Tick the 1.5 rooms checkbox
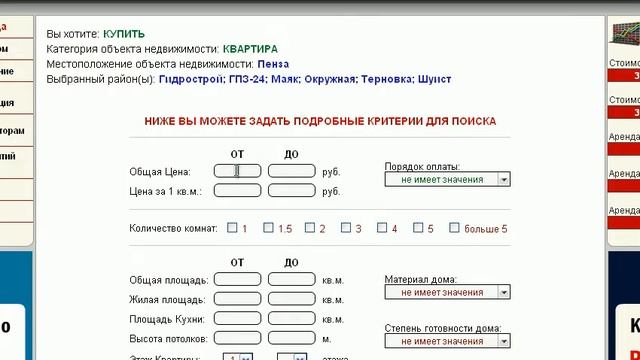This screenshot has height=360, width=640. pyautogui.click(x=268, y=228)
